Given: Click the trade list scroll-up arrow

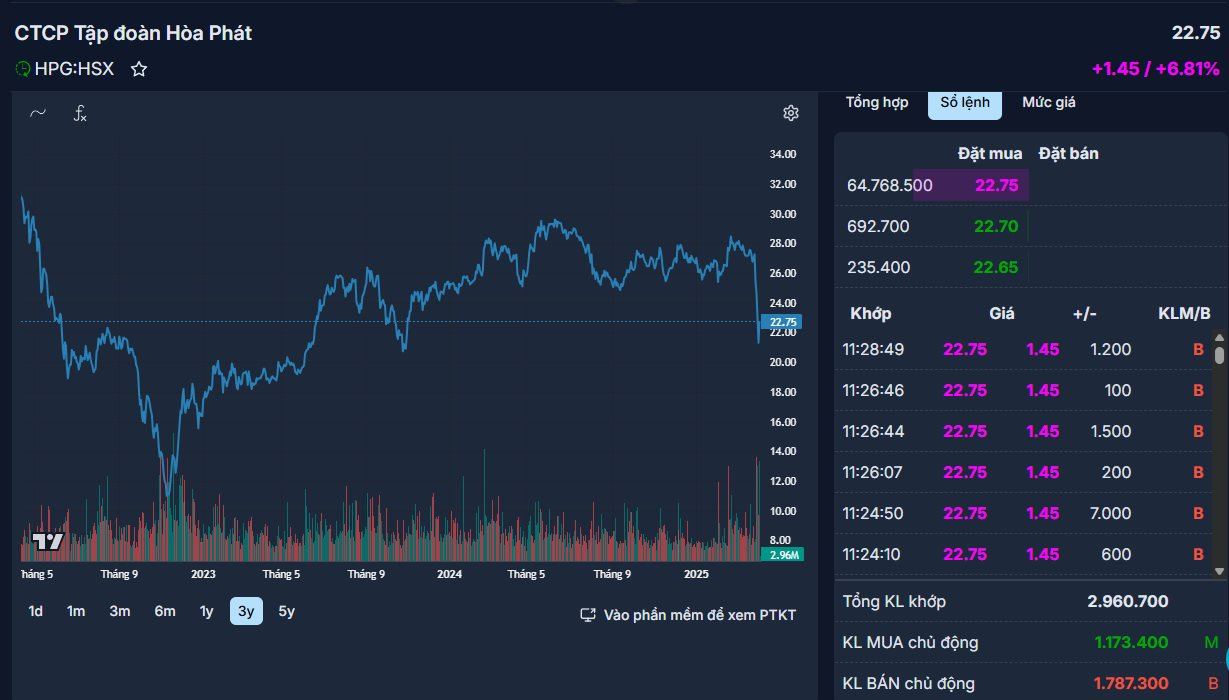Looking at the screenshot, I should [1219, 340].
